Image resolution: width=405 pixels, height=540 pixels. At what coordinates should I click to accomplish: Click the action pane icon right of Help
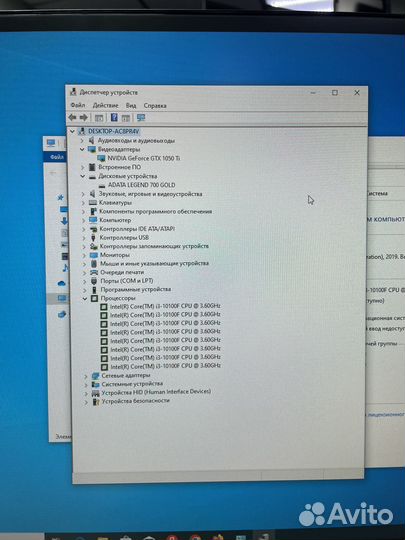pyautogui.click(x=126, y=118)
